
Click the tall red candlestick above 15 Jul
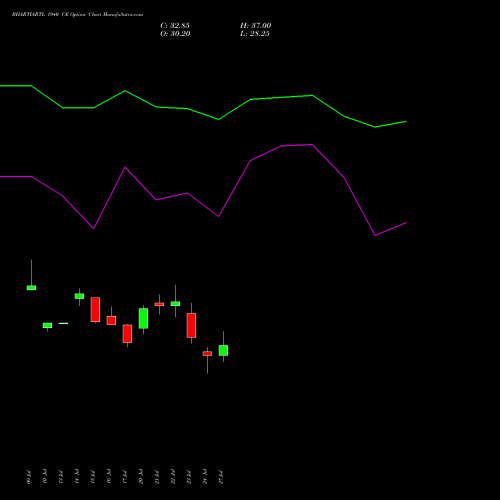tap(95, 309)
